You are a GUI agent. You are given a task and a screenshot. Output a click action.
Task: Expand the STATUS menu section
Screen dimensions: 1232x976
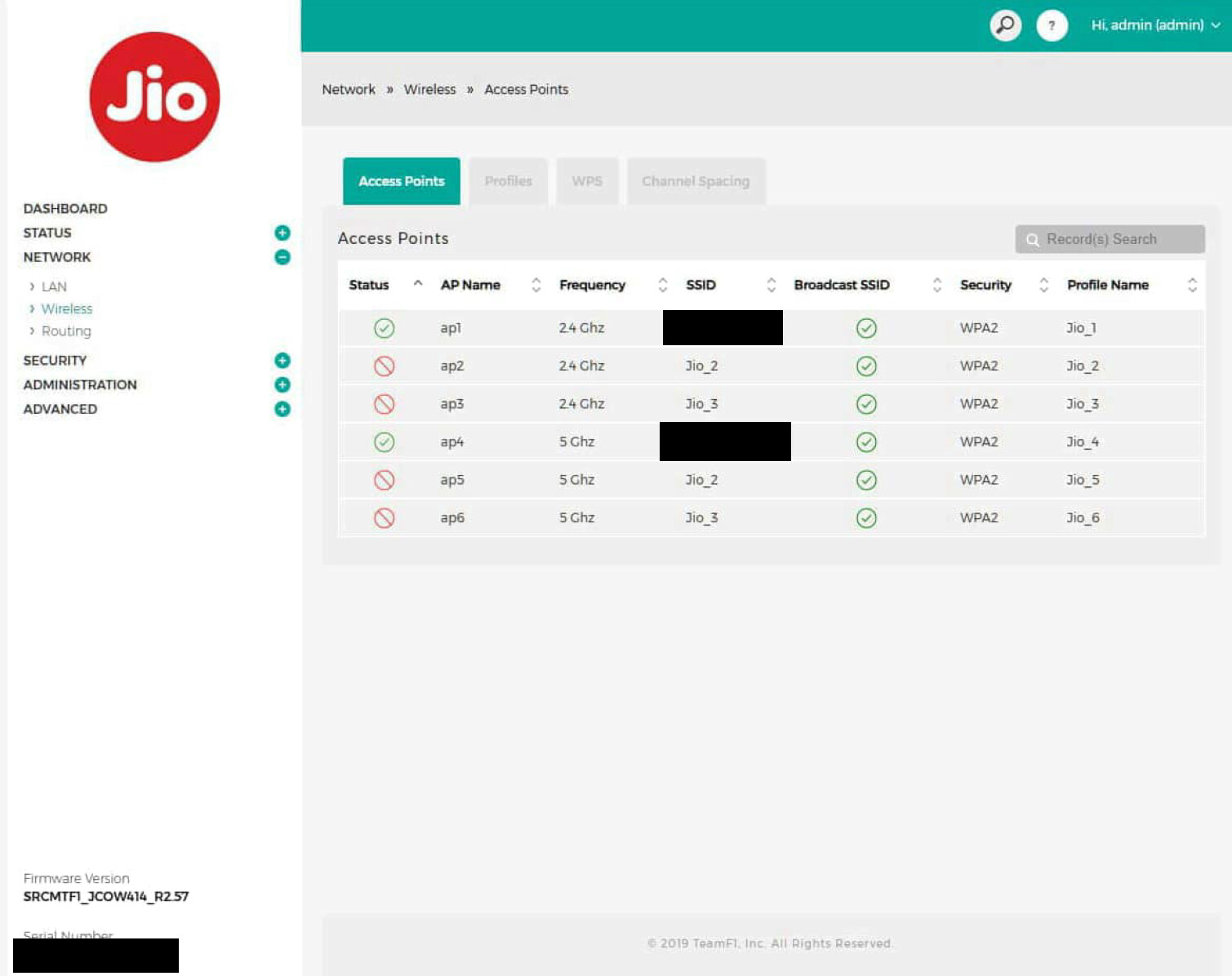tap(282, 233)
